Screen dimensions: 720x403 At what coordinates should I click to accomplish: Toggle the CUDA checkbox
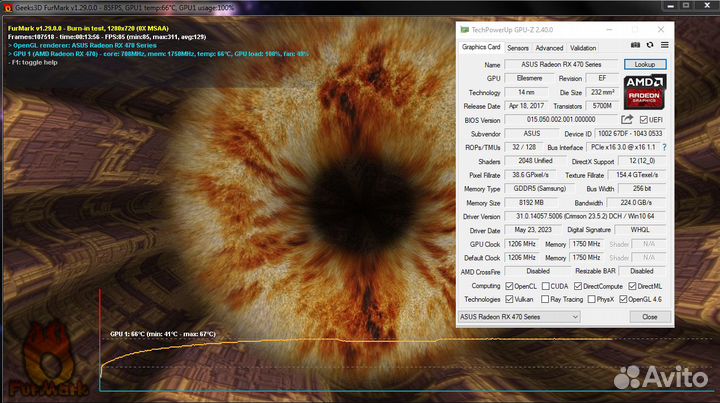[546, 286]
